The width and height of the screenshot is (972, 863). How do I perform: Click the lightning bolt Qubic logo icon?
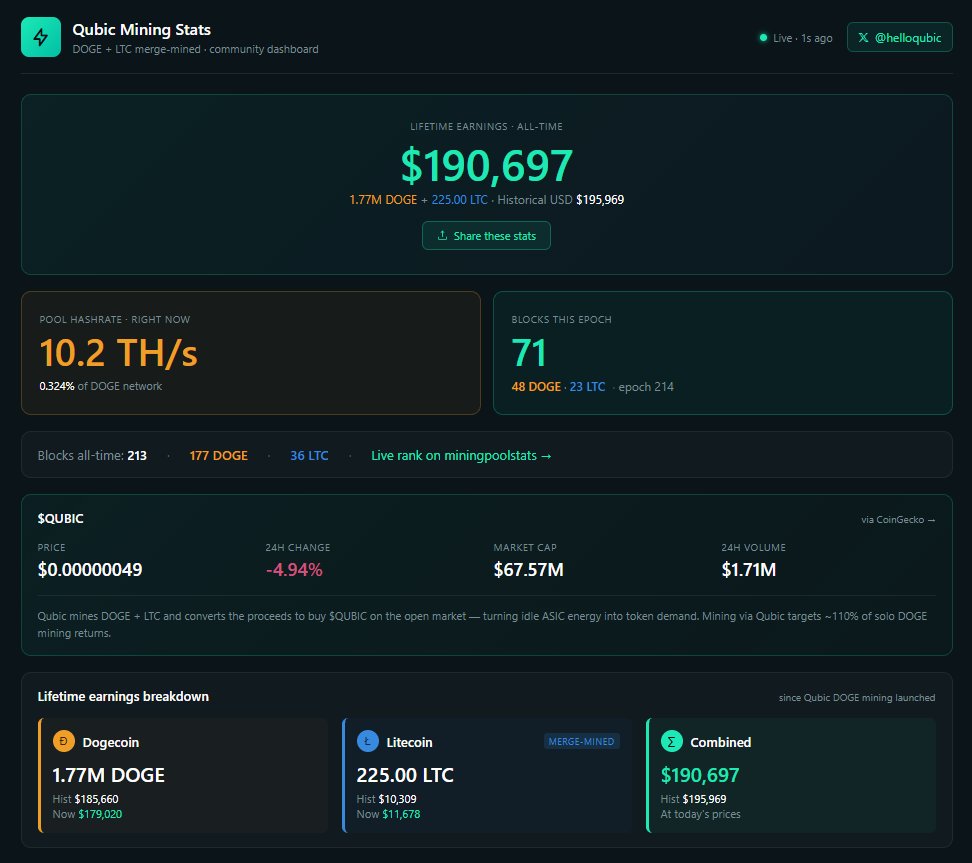tap(41, 37)
